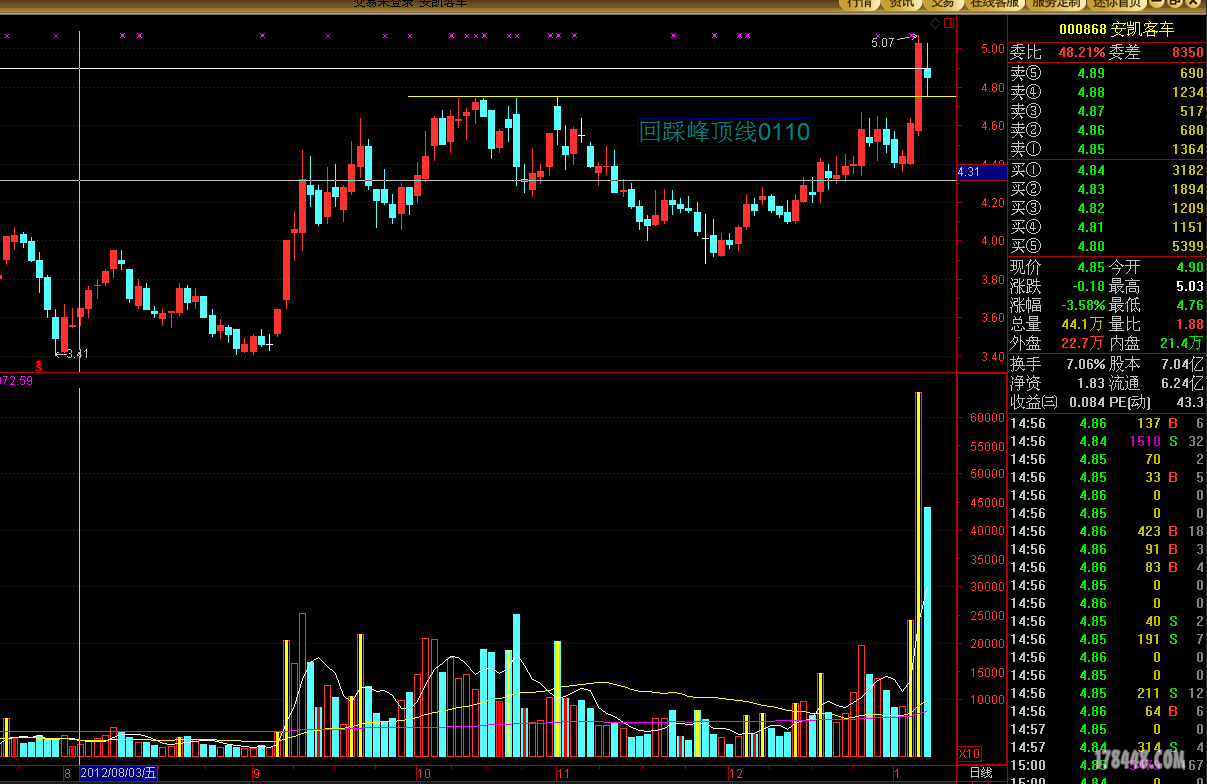Open the 行情 (Quotes) tab
Screen dimensions: 1207x784
point(860,4)
